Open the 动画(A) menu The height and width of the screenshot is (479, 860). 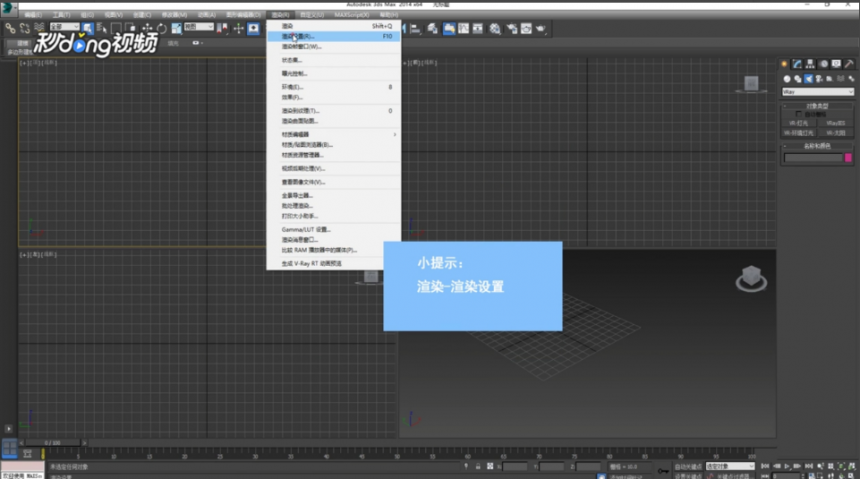tap(206, 15)
